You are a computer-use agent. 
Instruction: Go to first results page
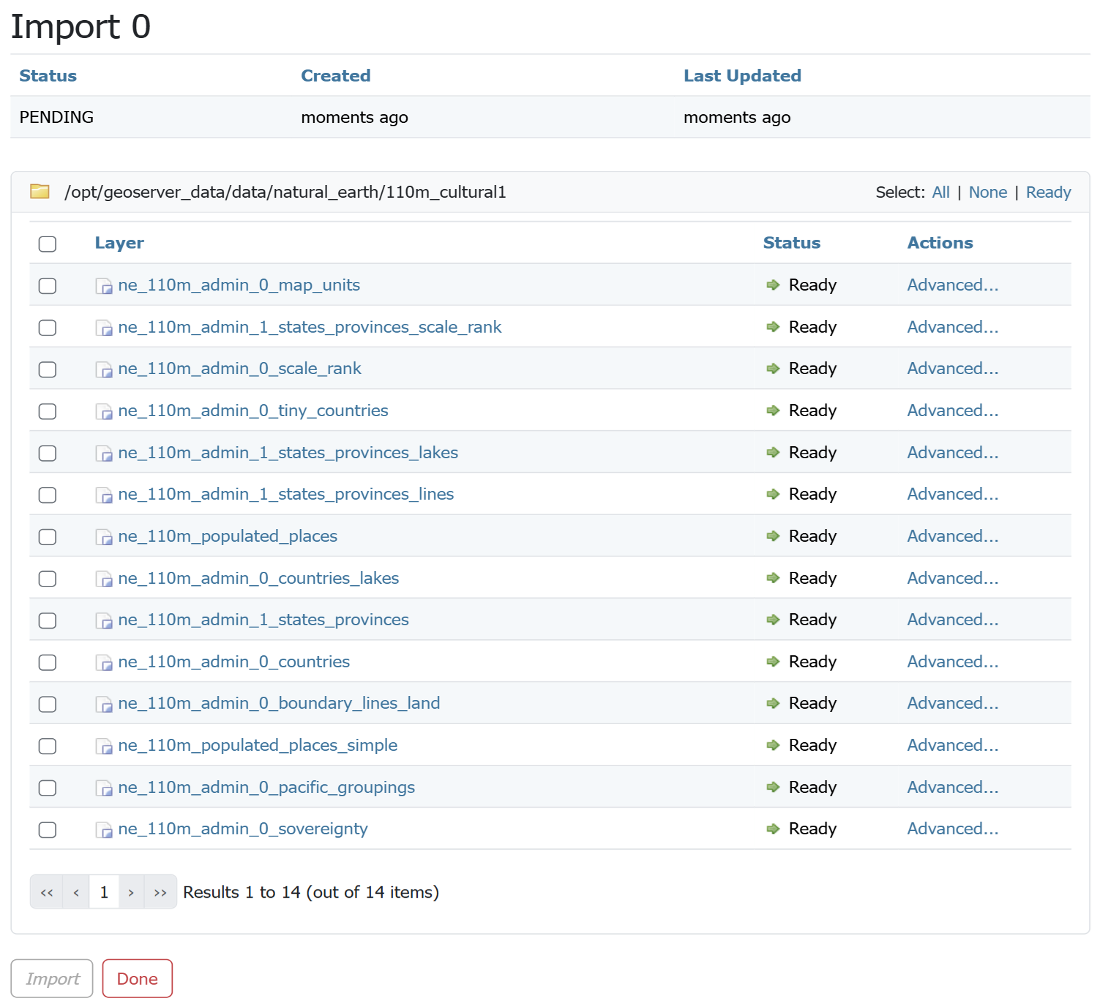(x=46, y=893)
